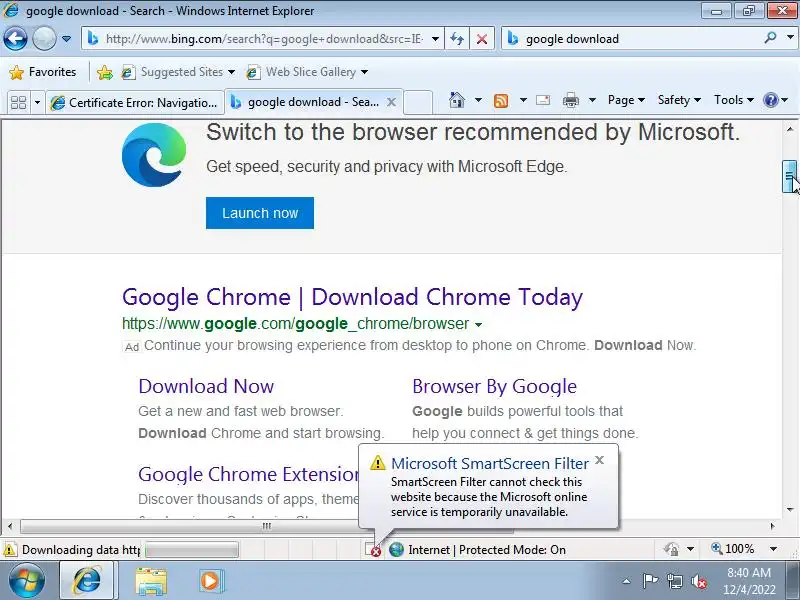800x600 pixels.
Task: Click the 100% zoom level button
Action: pos(733,549)
